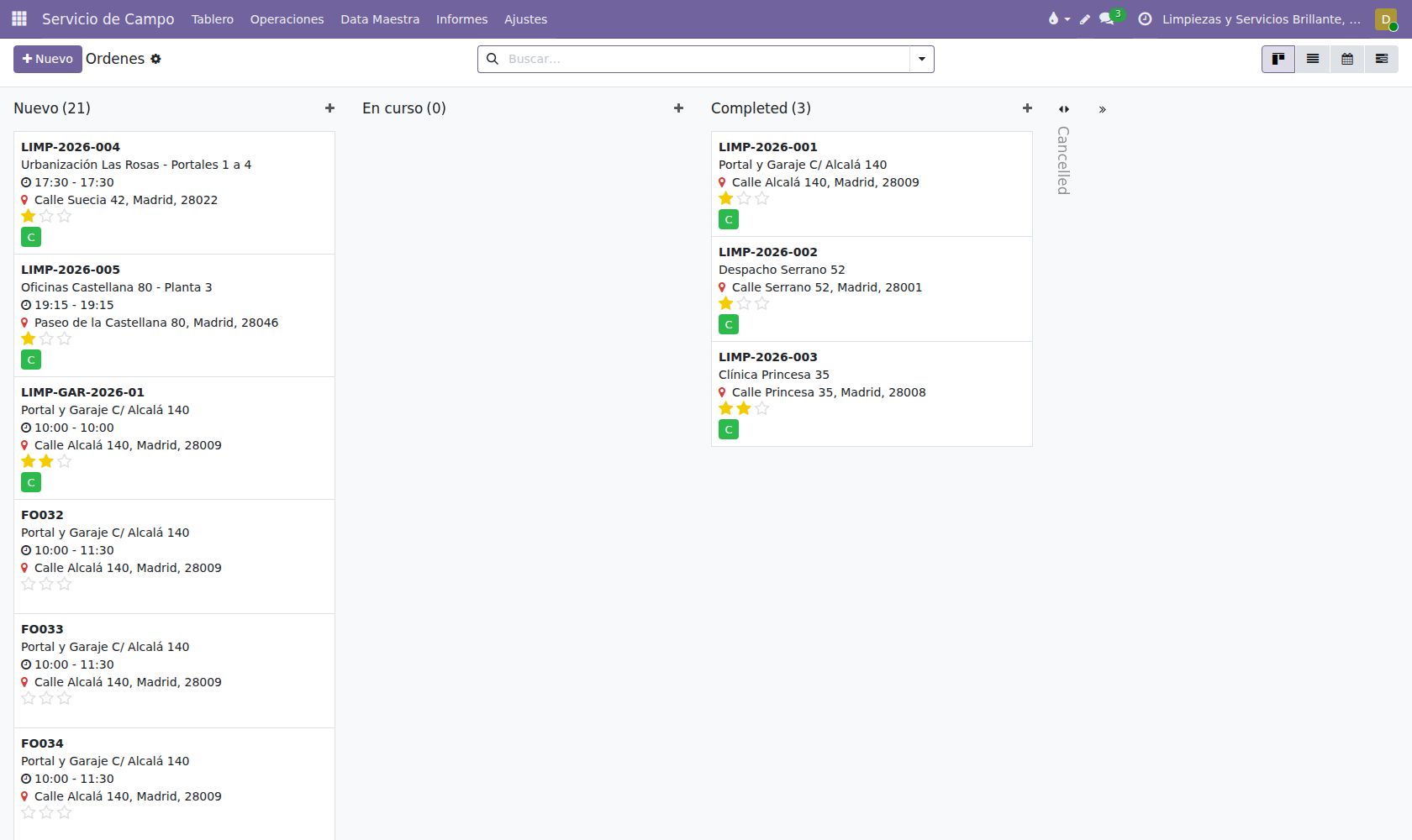Image resolution: width=1412 pixels, height=840 pixels.
Task: Set second star priority on LIMP-2026-005
Action: pyautogui.click(x=46, y=339)
